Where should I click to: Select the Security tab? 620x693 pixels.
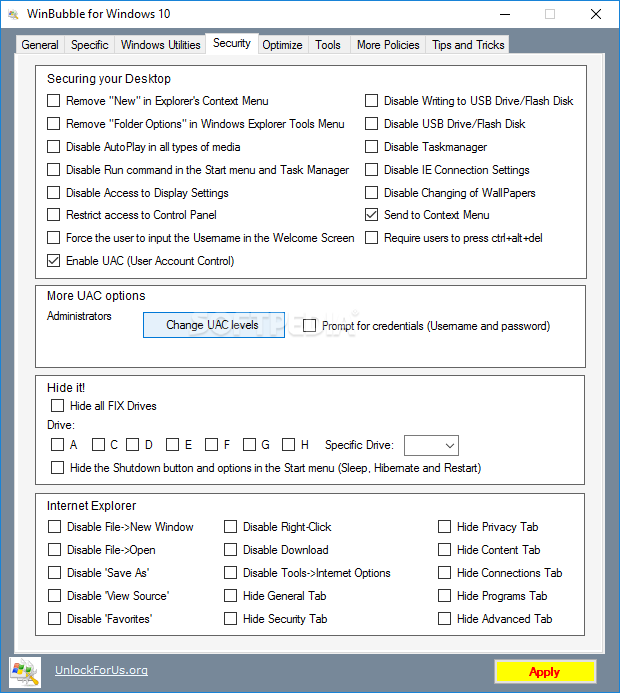point(232,43)
